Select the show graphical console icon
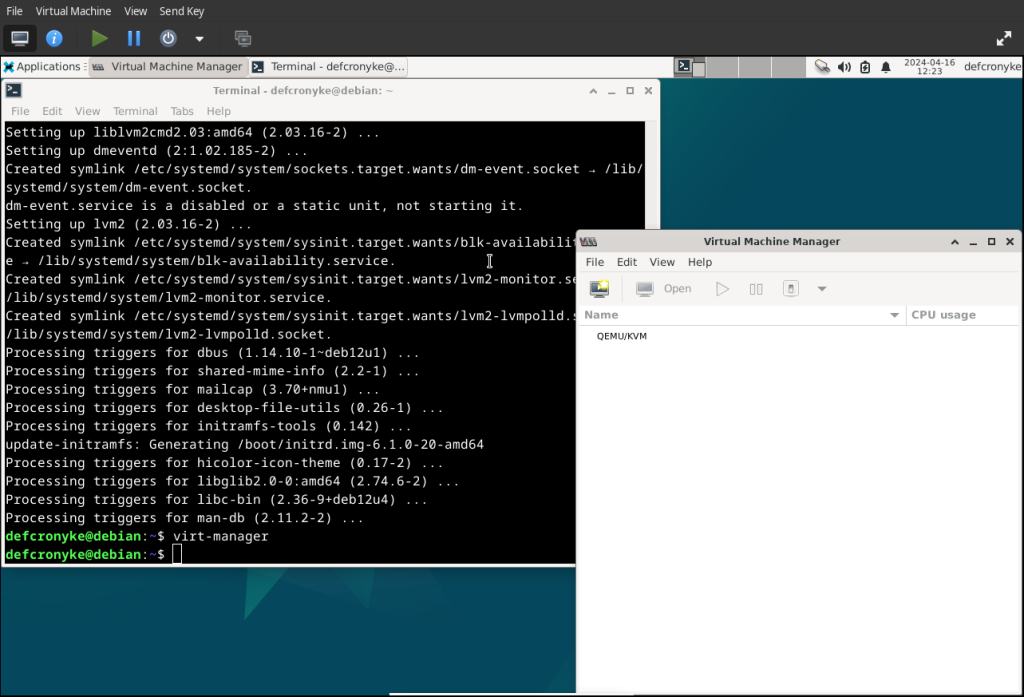The height and width of the screenshot is (697, 1024). (x=20, y=38)
